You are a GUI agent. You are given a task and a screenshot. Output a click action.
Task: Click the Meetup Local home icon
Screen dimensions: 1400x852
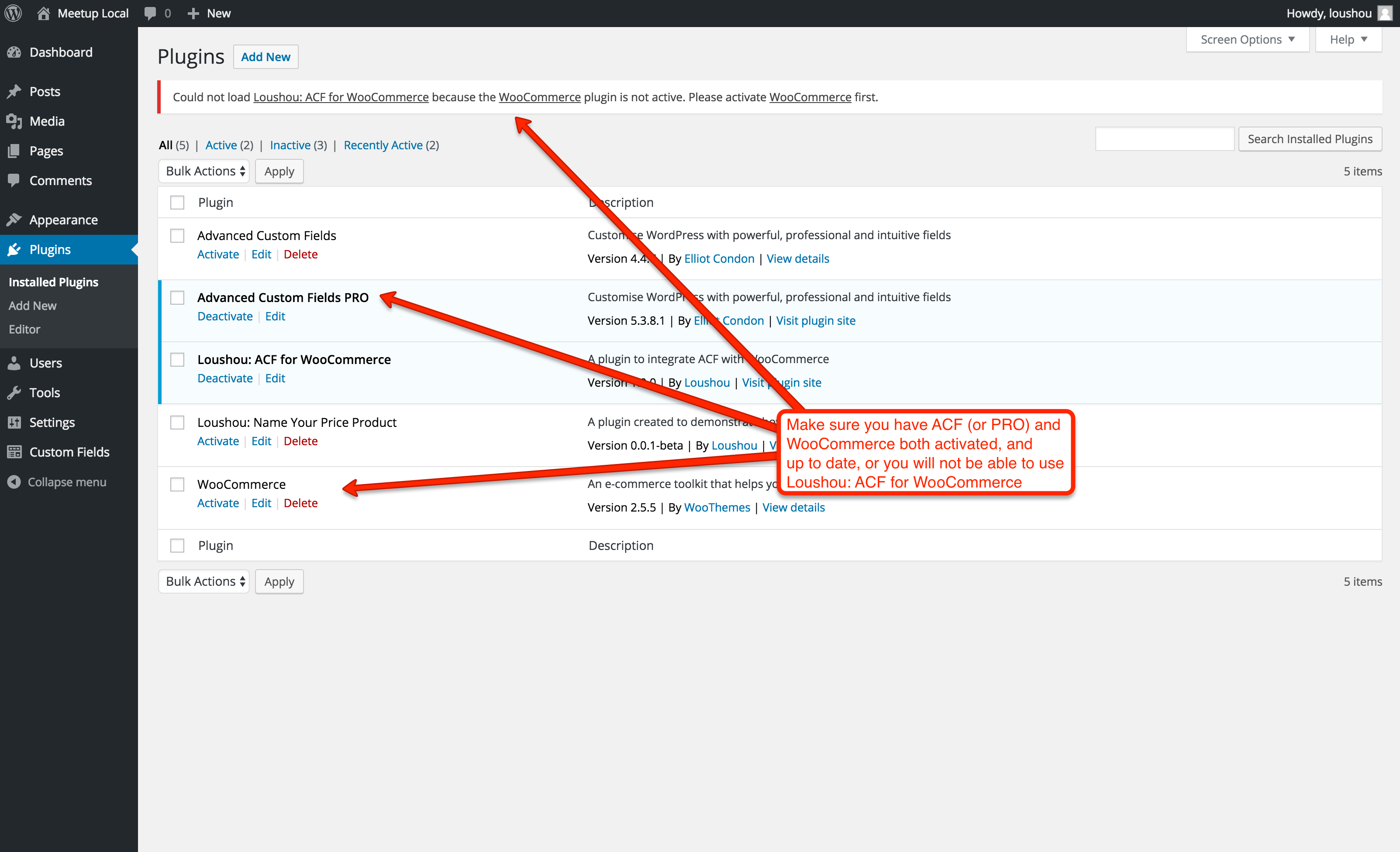(43, 13)
